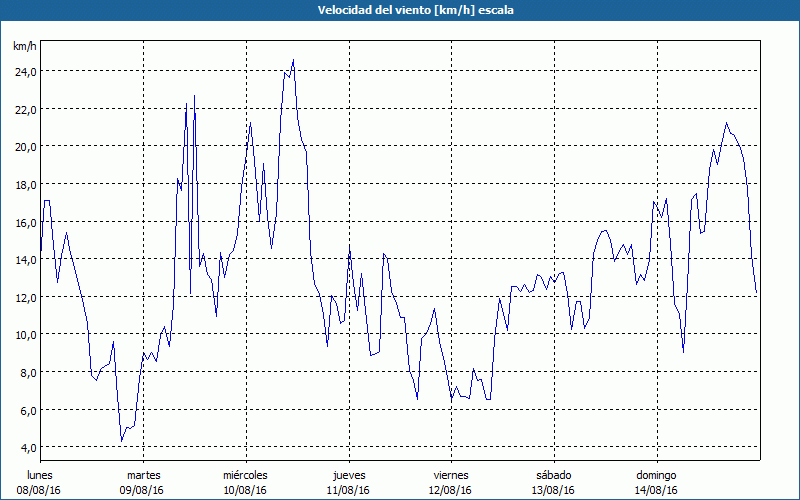Click the 6,0 y-axis label
Viewport: 800px width, 500px height.
pos(27,410)
